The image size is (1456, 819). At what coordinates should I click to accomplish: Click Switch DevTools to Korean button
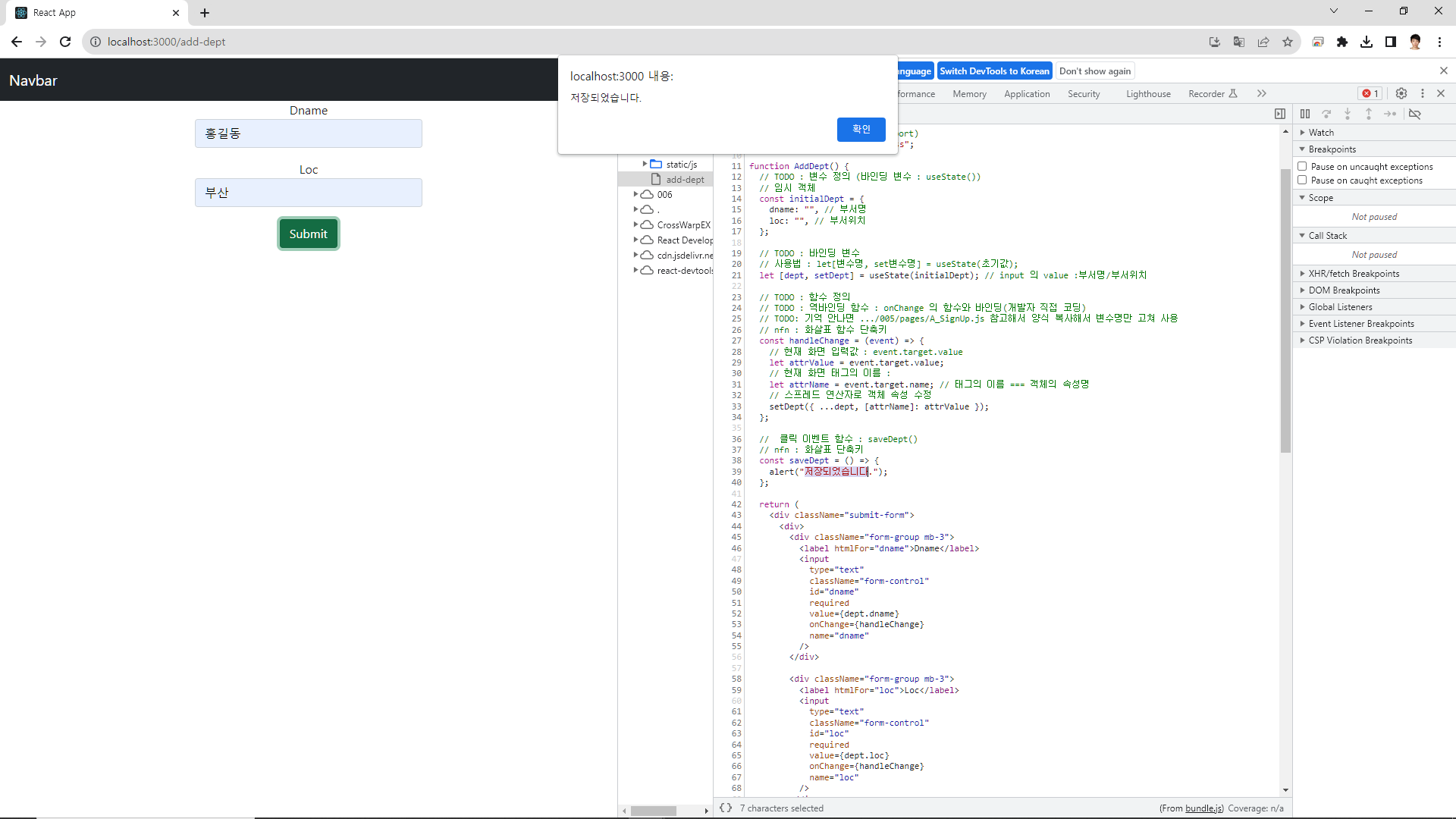(993, 71)
